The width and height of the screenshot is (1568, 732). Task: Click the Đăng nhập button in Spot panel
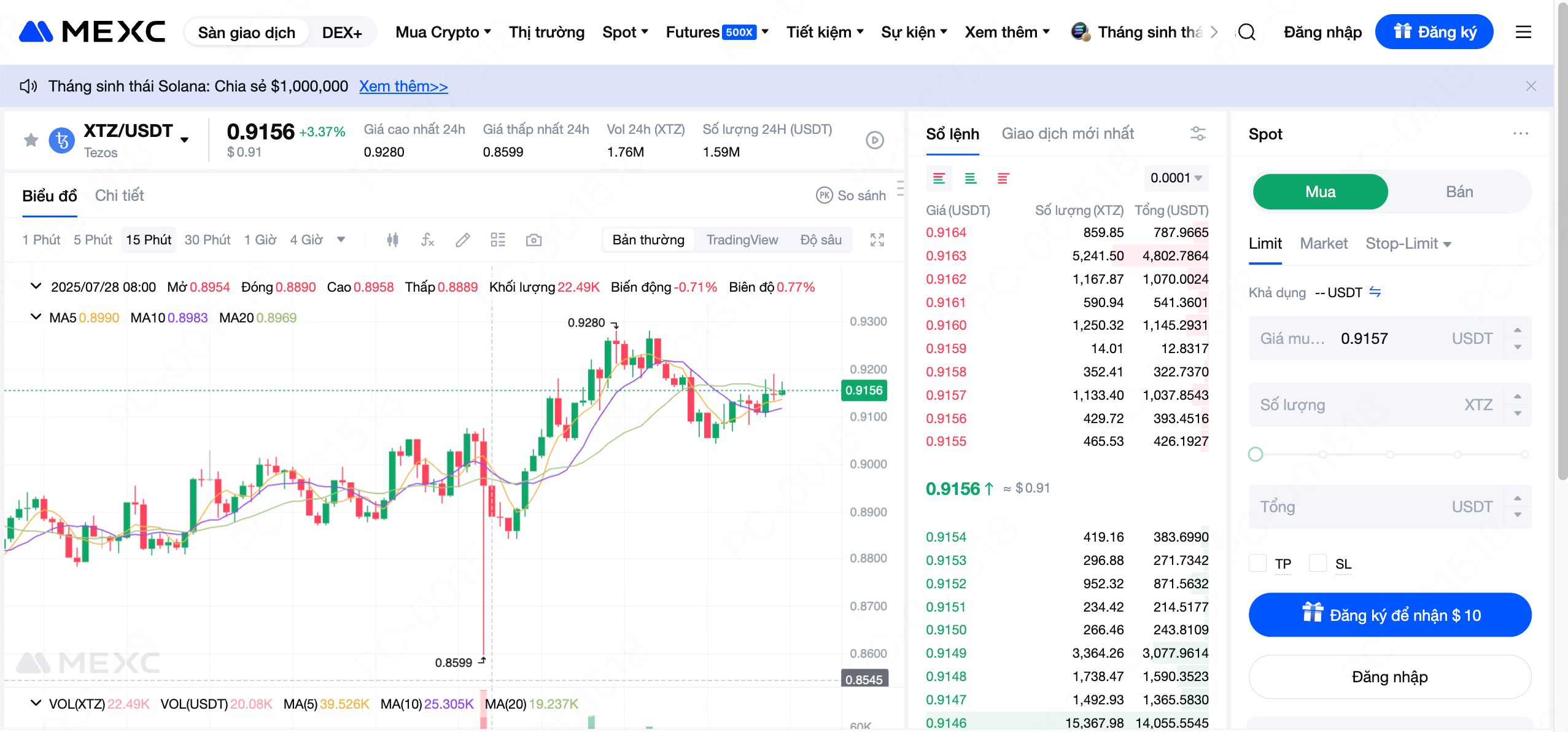(x=1390, y=677)
